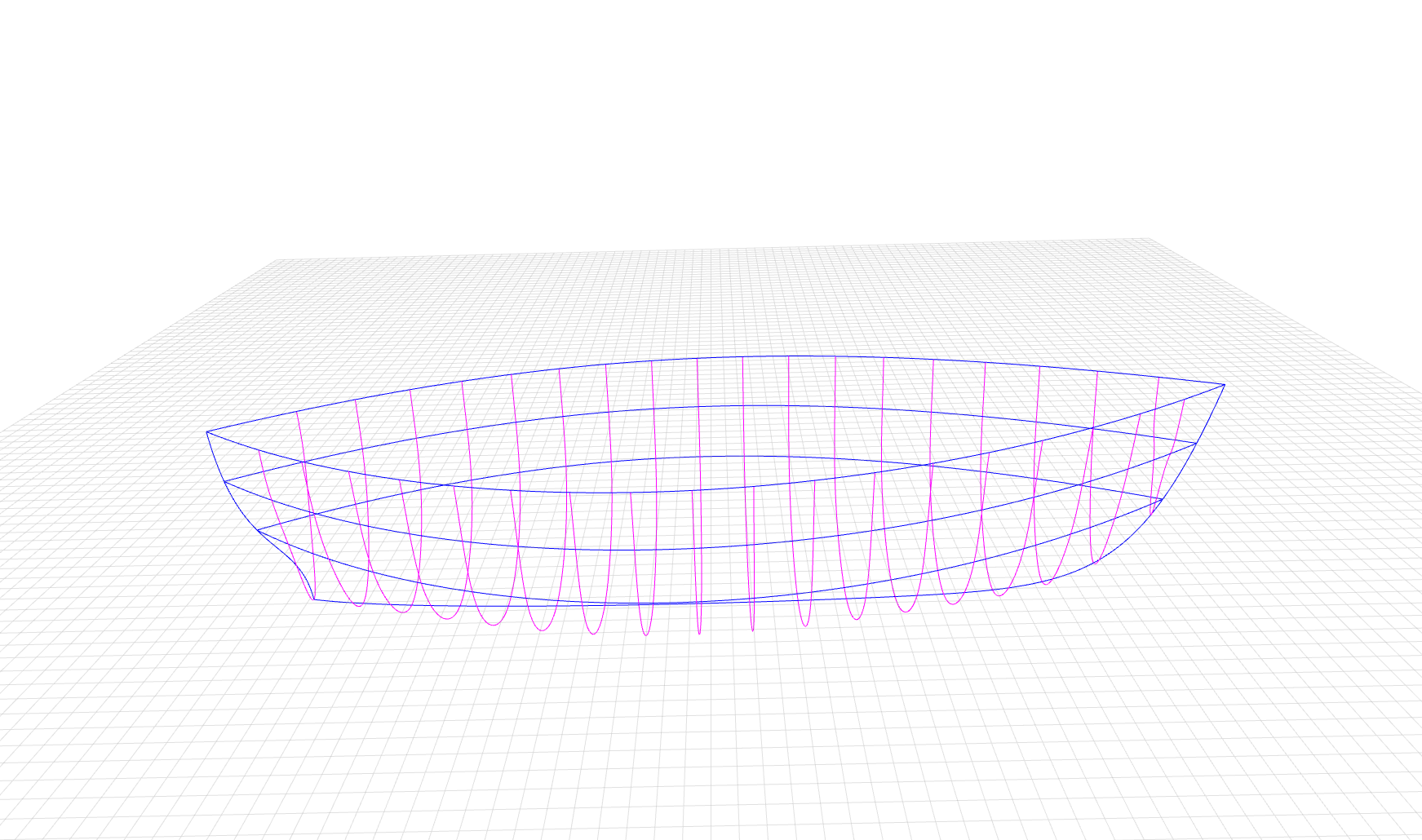Viewport: 1422px width, 840px height.
Task: Pick the lowest blue waterline's left end point
Action: tap(258, 531)
